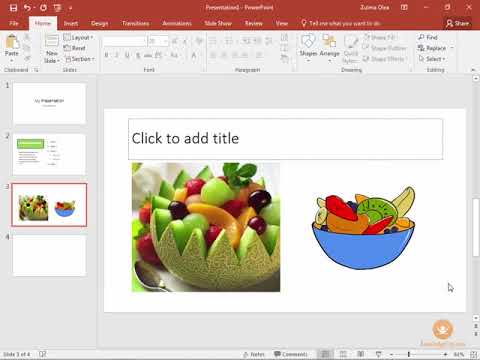
Task: Click the 'Click to add title' placeholder
Action: point(285,139)
